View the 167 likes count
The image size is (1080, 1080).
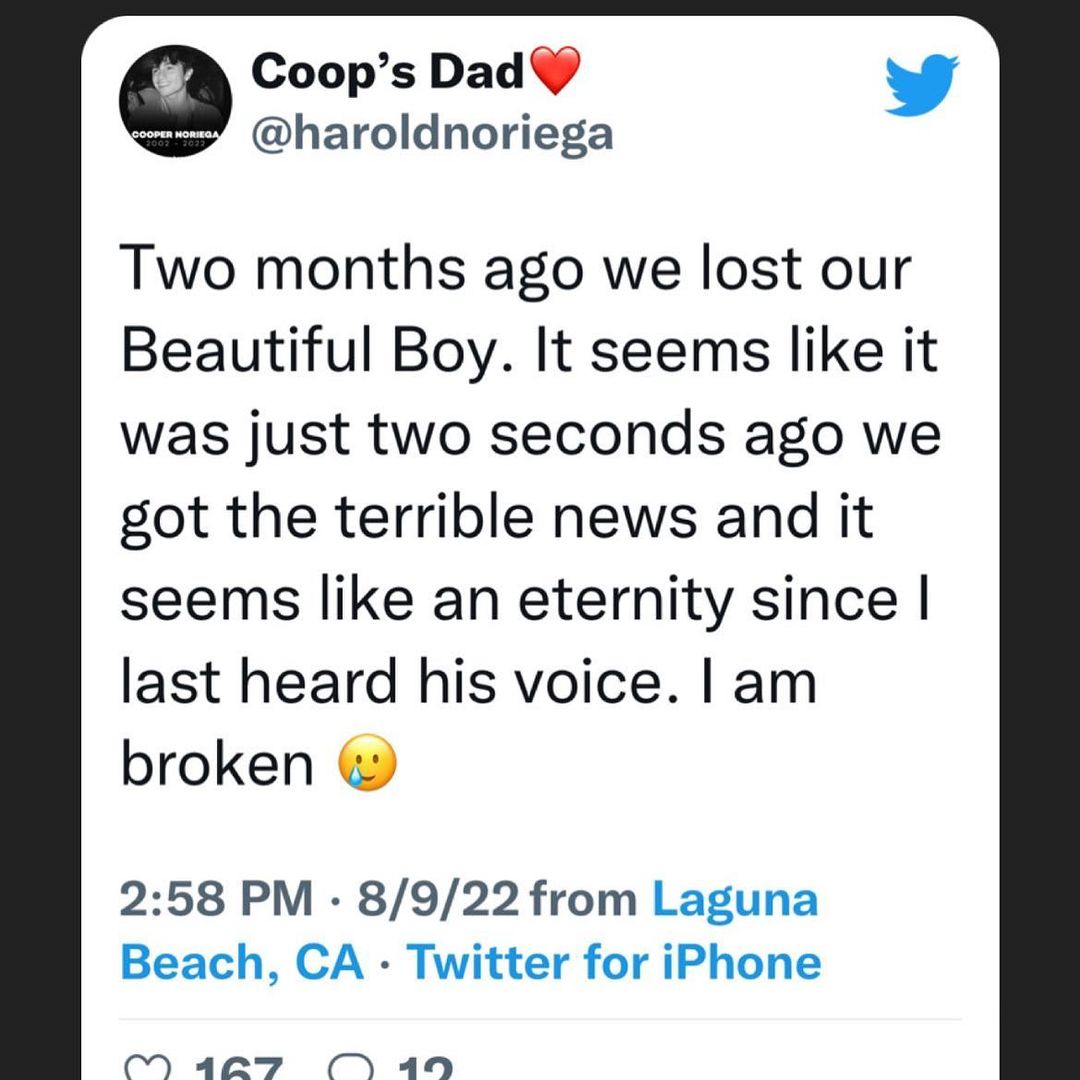(x=236, y=1070)
